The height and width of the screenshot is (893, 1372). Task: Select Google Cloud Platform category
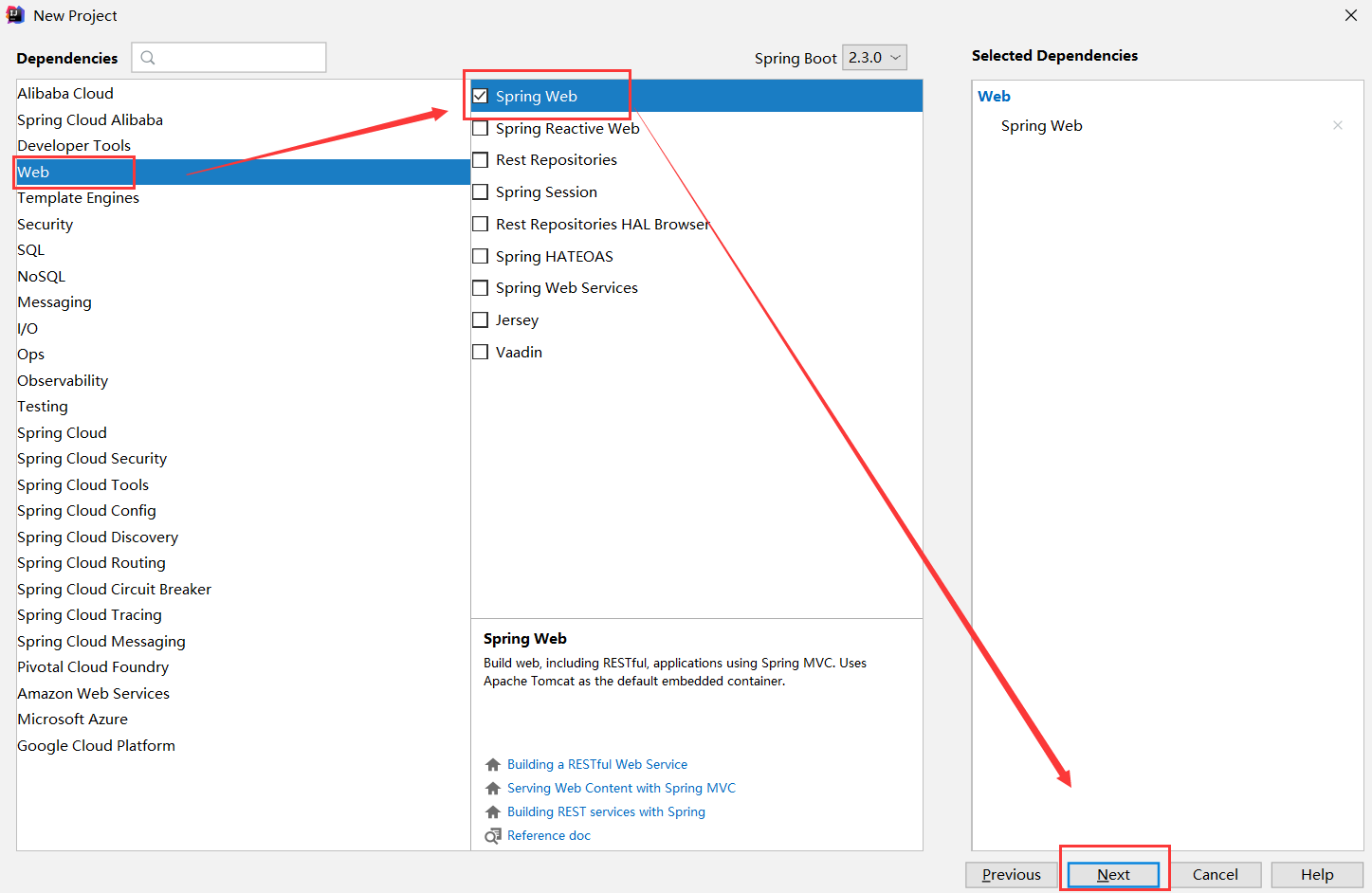[x=244, y=745]
